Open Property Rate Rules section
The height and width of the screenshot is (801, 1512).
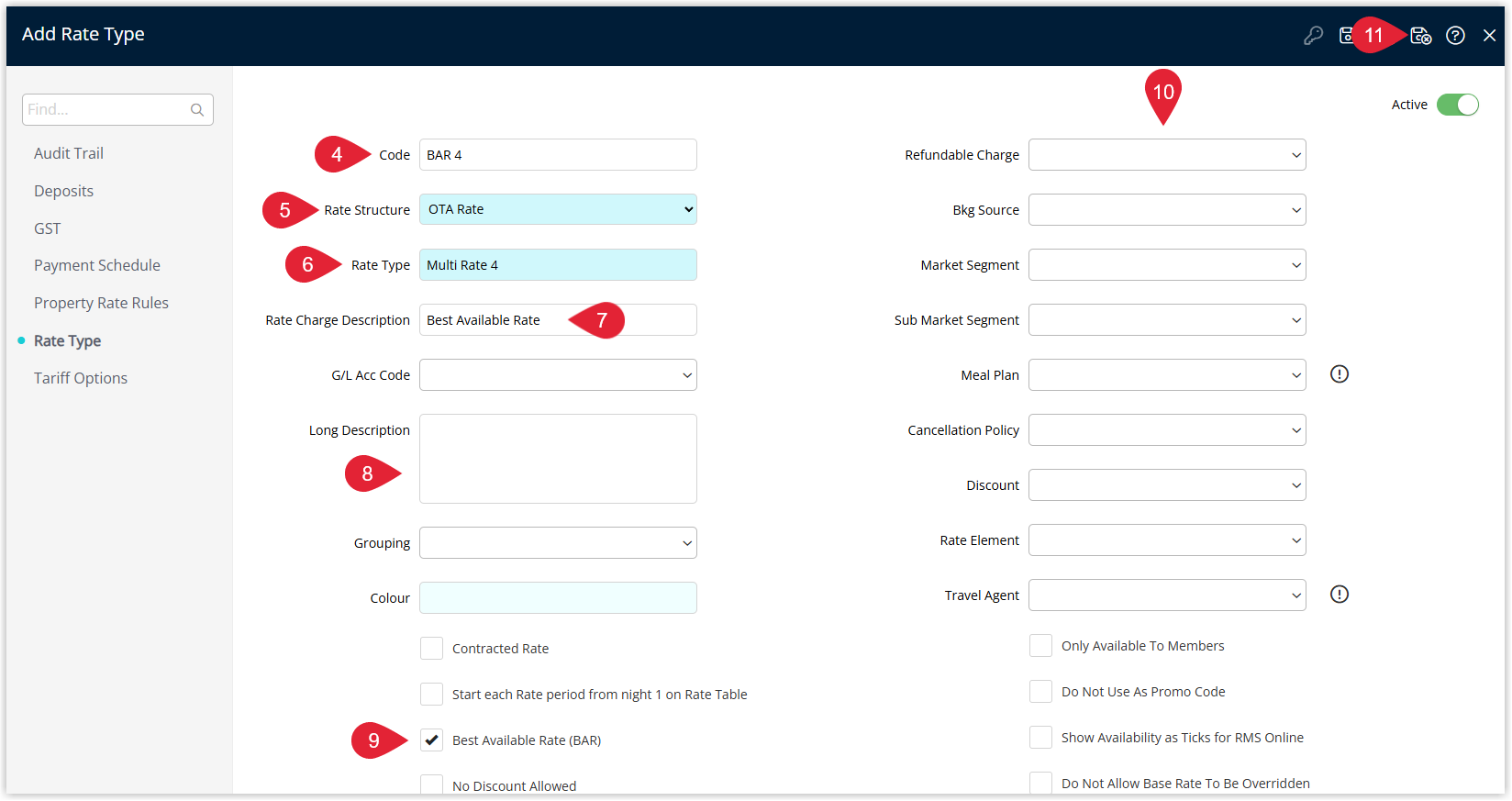[101, 303]
